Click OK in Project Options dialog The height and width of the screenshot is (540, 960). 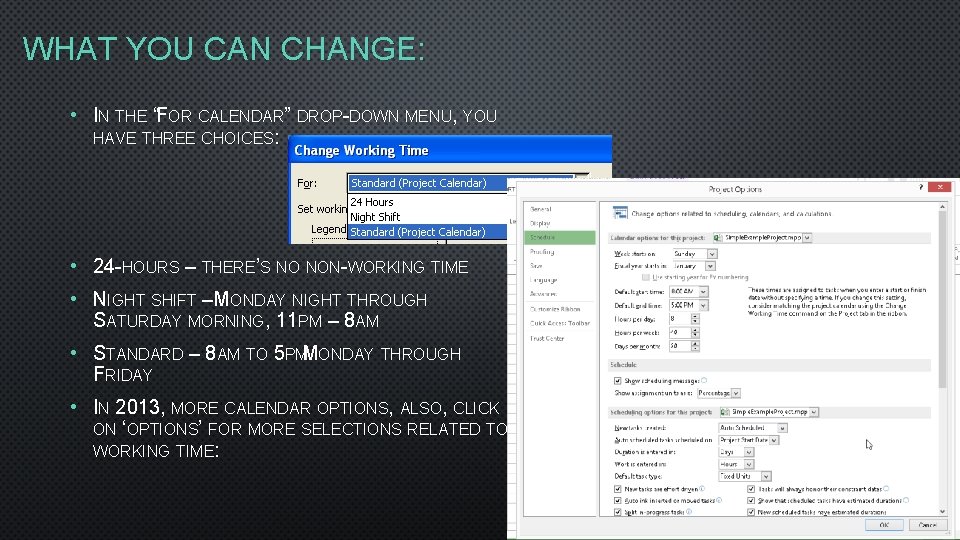click(x=883, y=525)
